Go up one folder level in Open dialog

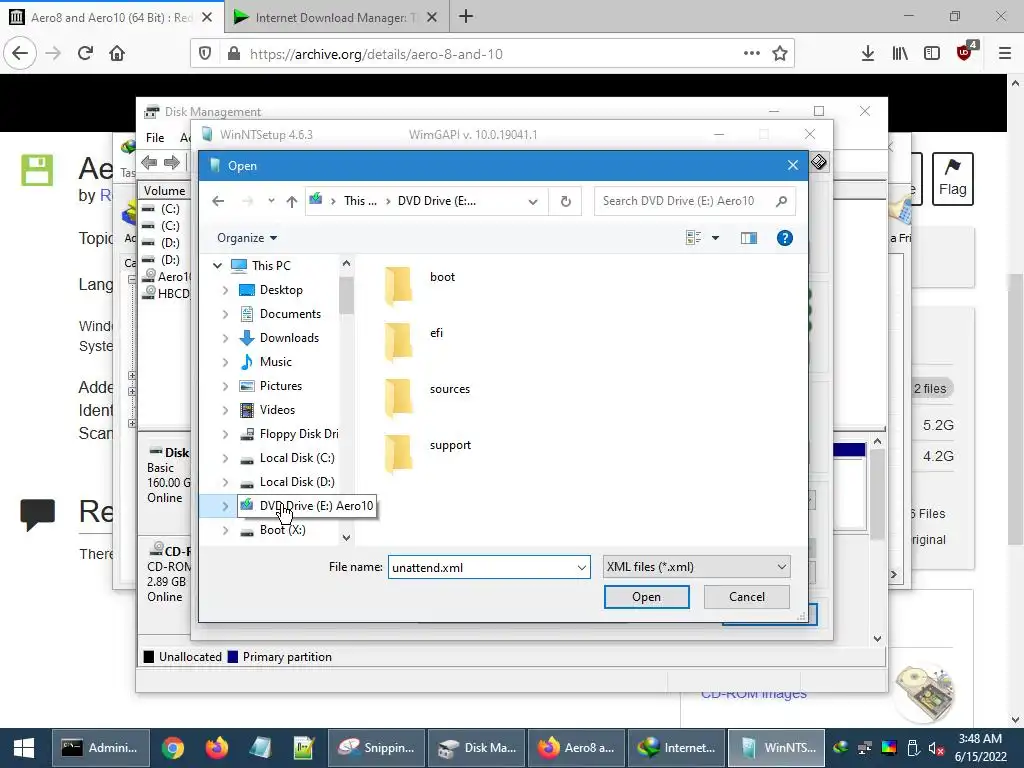click(x=292, y=201)
